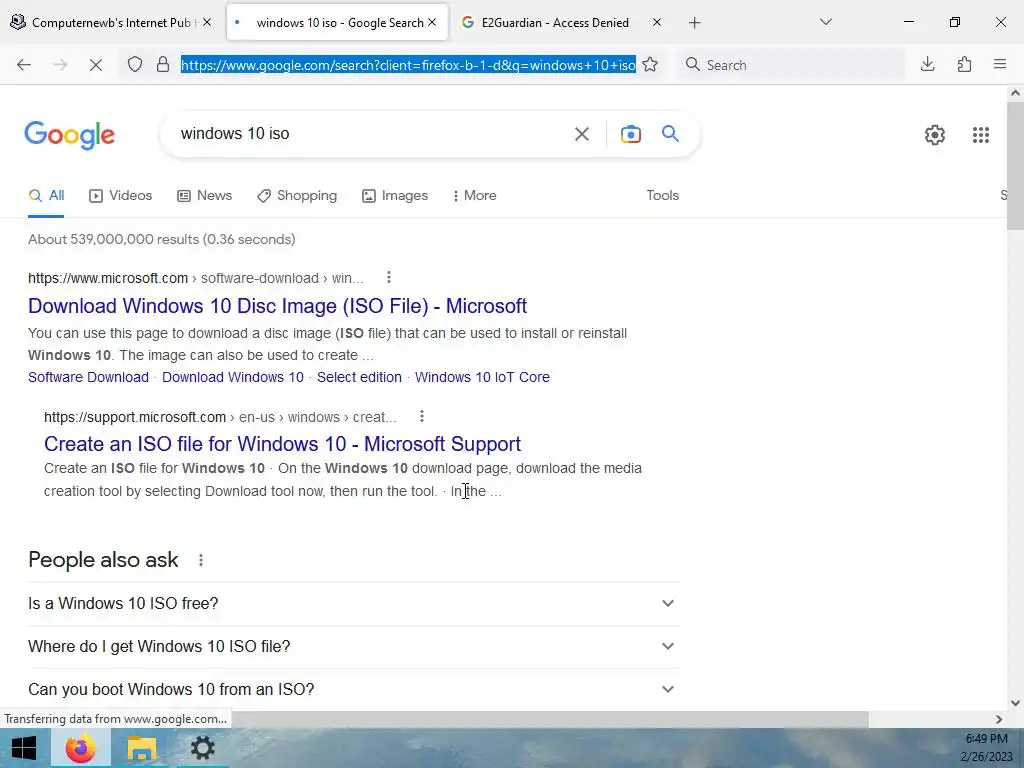
Task: Open the Software Download sitelink
Action: tap(88, 377)
